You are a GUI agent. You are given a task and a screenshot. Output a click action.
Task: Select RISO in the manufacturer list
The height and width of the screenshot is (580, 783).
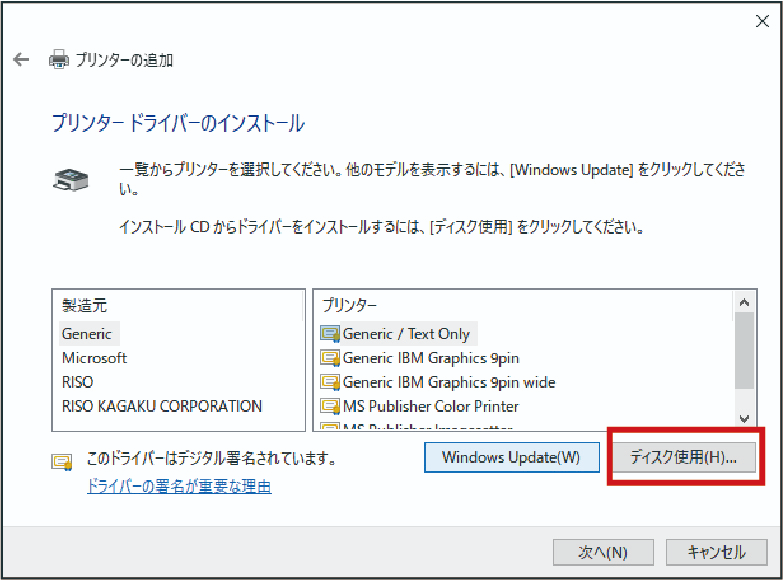click(77, 382)
